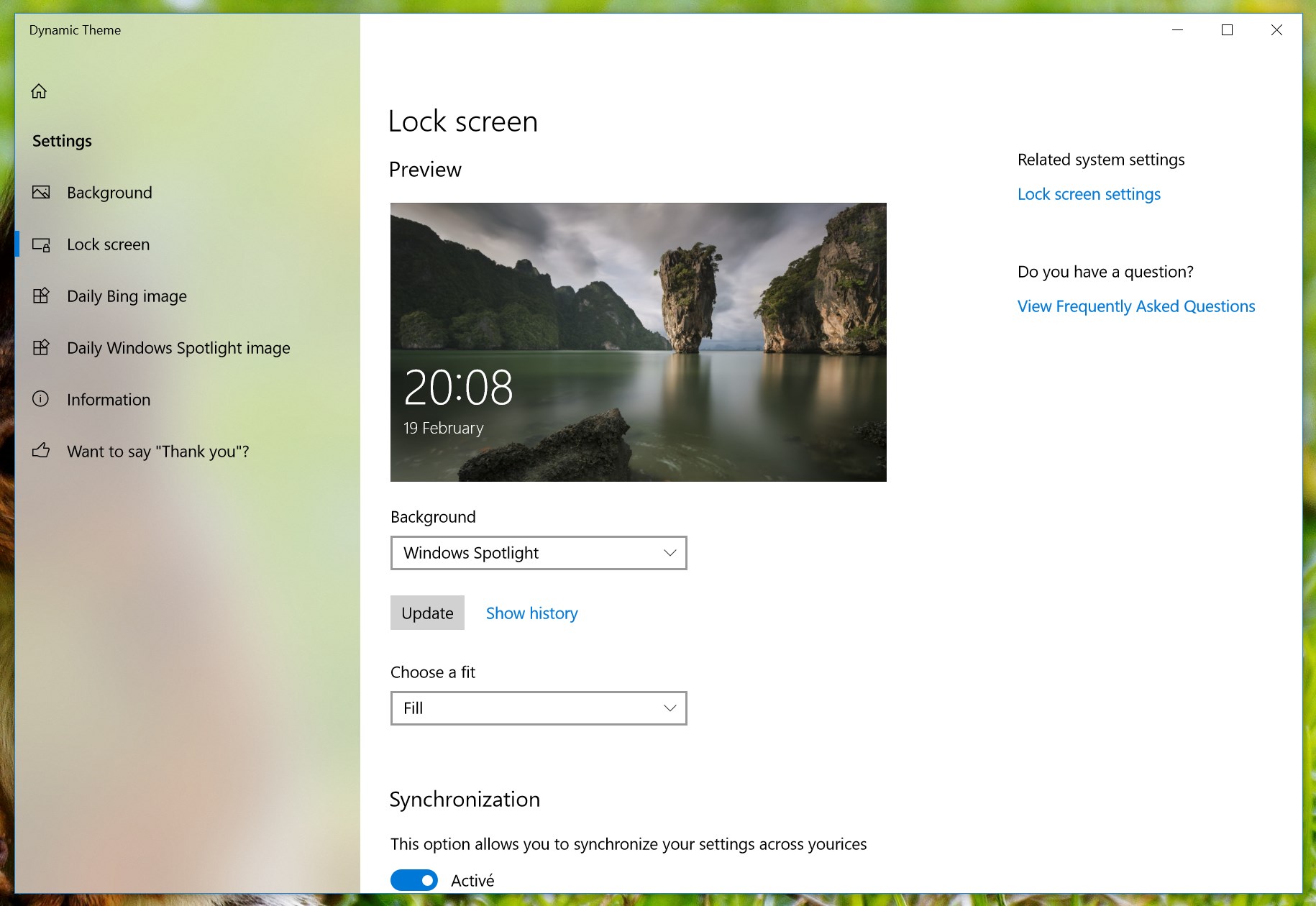Close the Dynamic Theme window

click(1276, 30)
